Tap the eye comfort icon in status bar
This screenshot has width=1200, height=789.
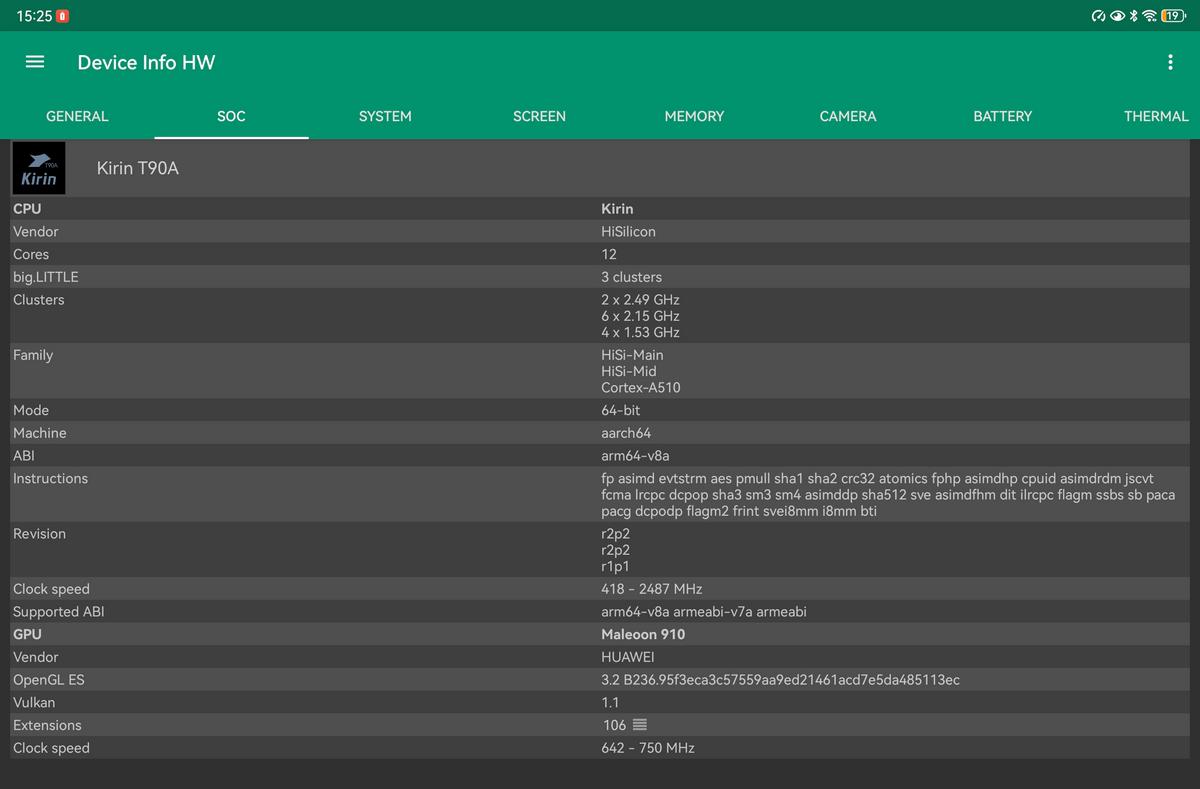(x=1117, y=16)
